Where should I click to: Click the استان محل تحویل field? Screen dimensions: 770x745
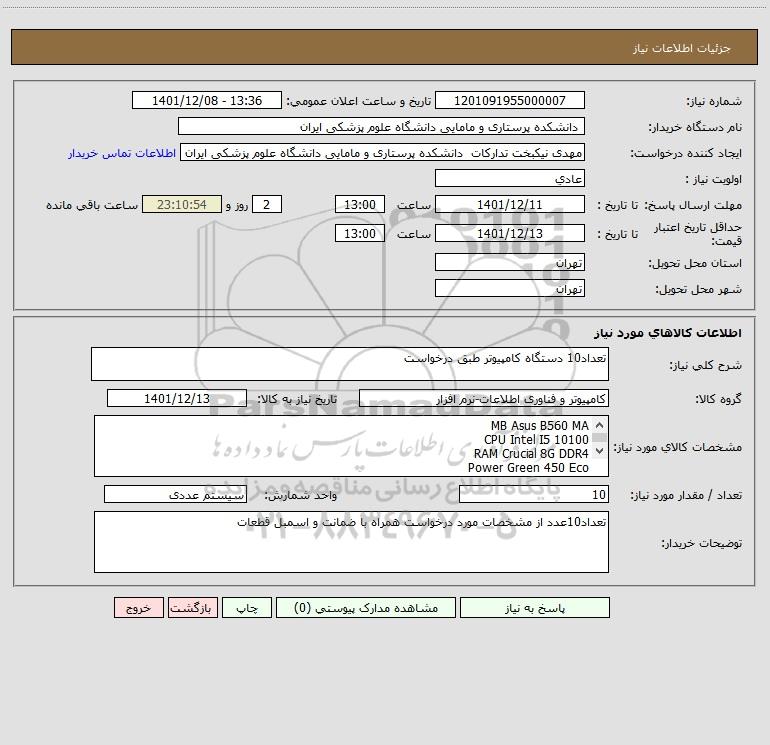click(510, 262)
